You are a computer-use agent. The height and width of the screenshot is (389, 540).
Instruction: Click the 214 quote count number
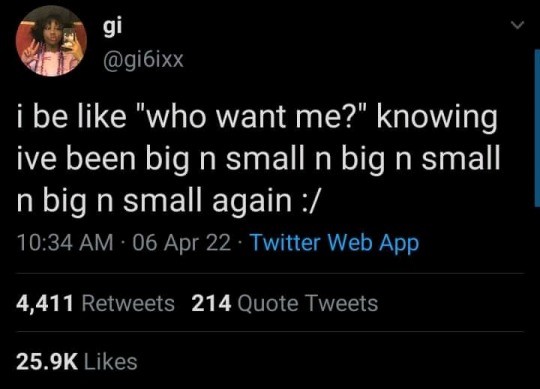click(211, 303)
